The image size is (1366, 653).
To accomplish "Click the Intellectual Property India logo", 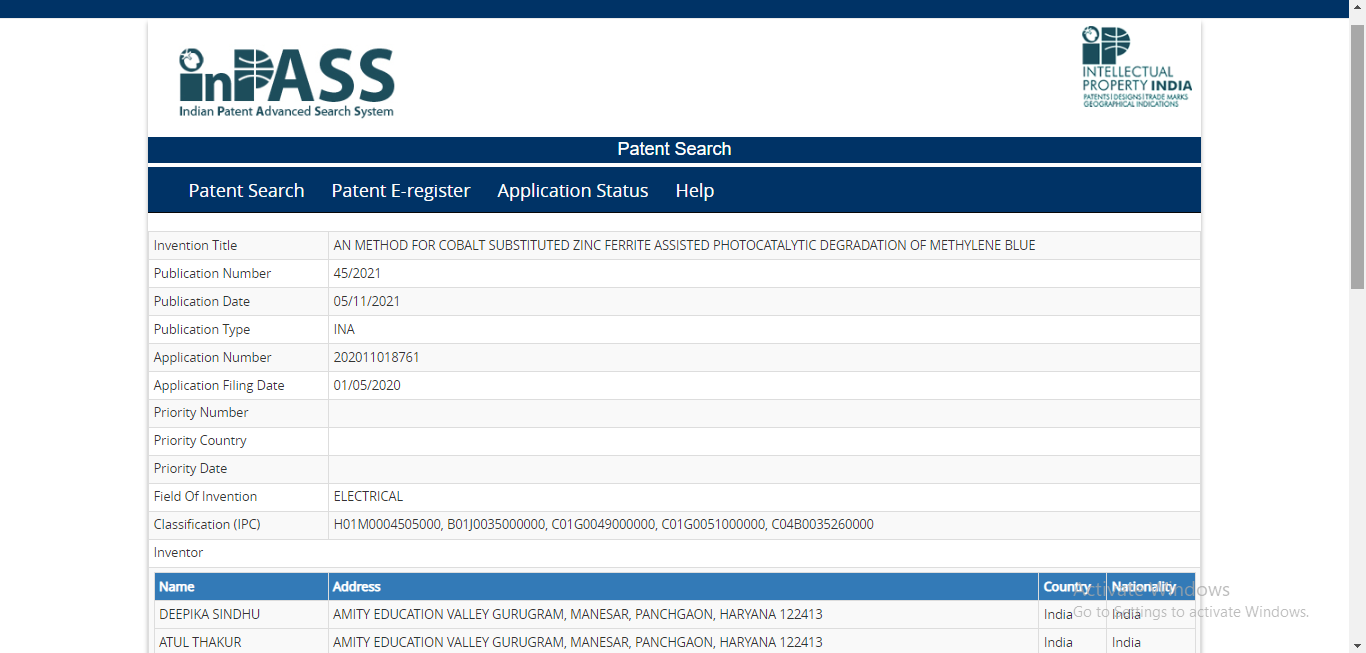I will pyautogui.click(x=1137, y=67).
